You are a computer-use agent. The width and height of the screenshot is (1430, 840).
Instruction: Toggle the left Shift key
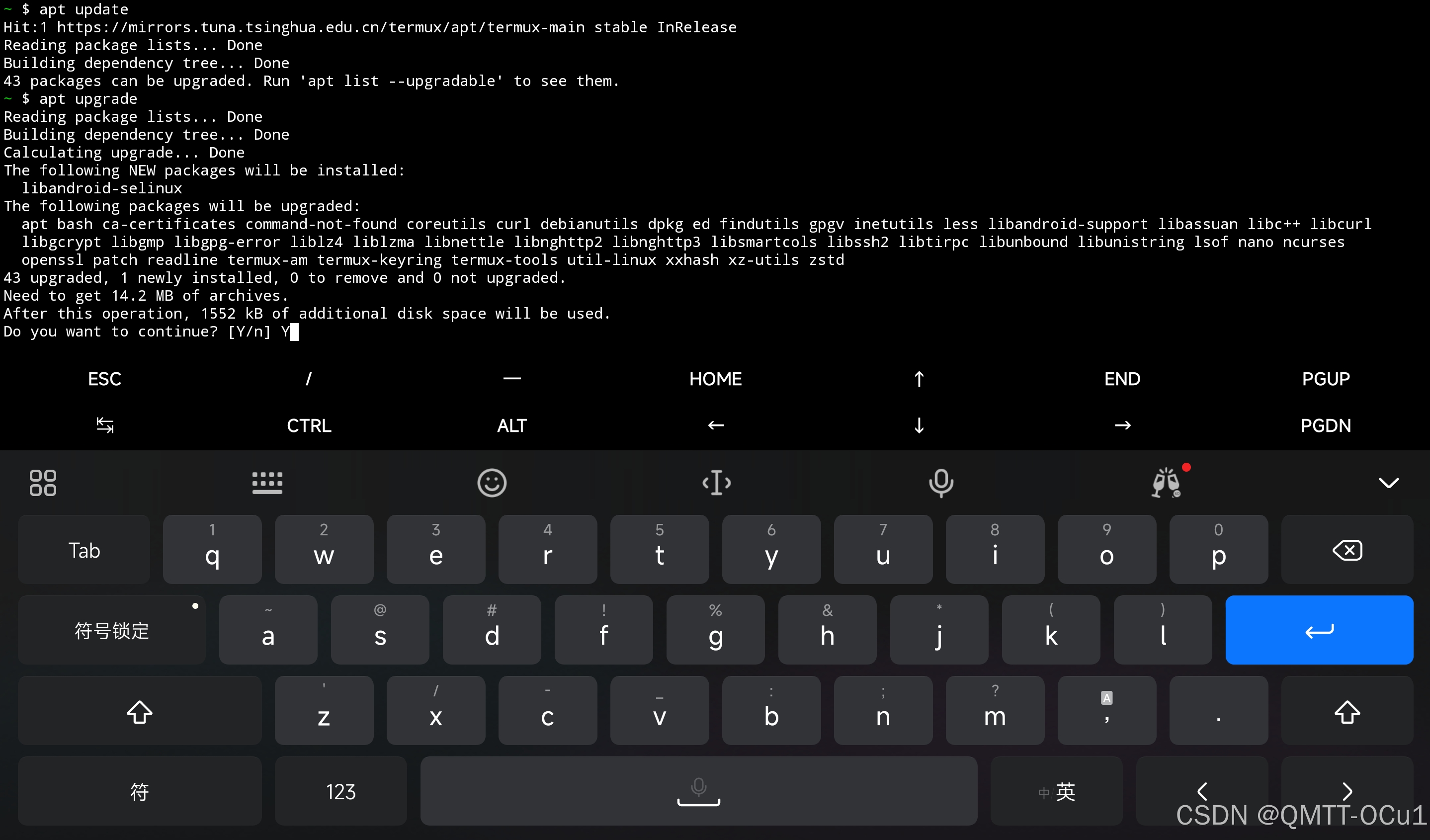[140, 711]
